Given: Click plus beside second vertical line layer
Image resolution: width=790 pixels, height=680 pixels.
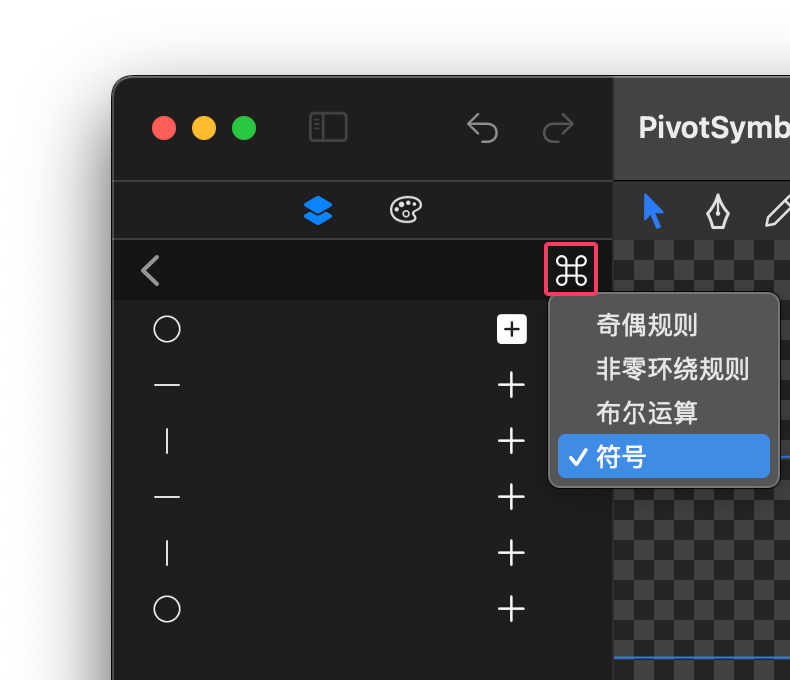Looking at the screenshot, I should point(511,553).
